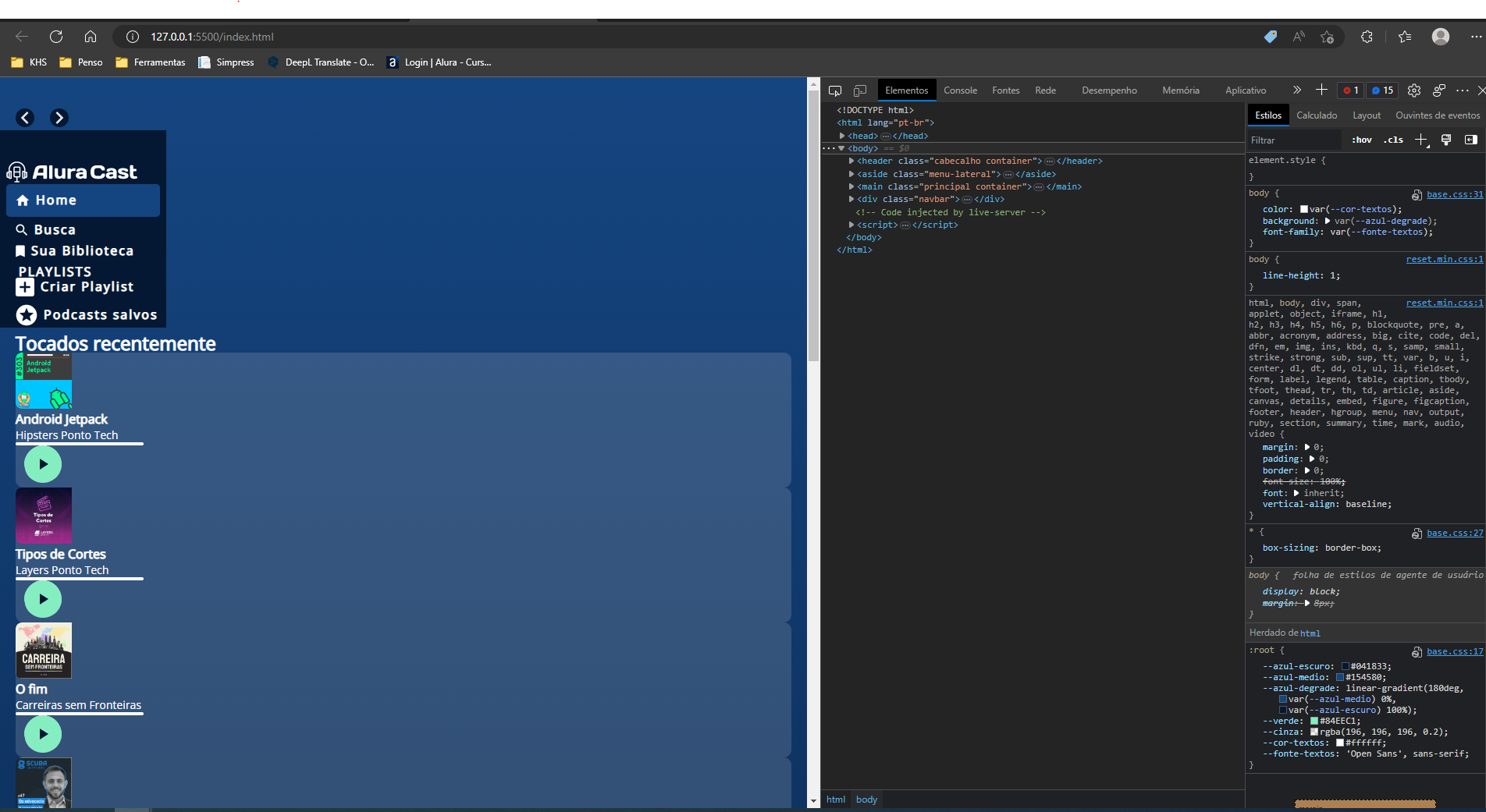Switch to Calculado styles tab
Screen dimensions: 1486x812
(x=1317, y=115)
